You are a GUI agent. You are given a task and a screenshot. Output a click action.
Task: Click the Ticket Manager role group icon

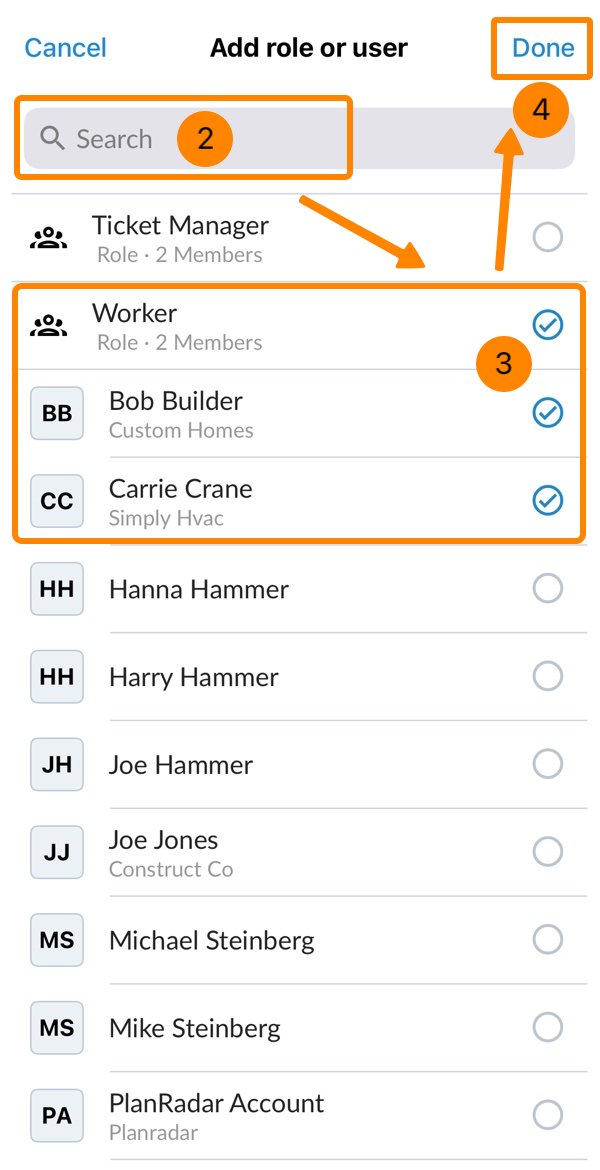click(x=48, y=238)
